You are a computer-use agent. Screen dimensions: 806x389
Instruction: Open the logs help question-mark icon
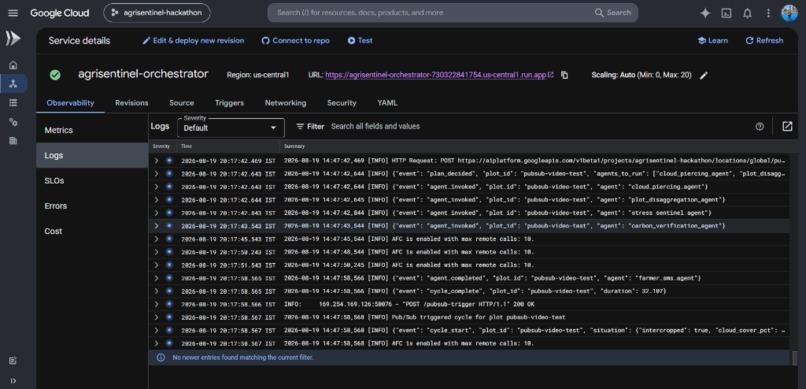click(x=759, y=126)
